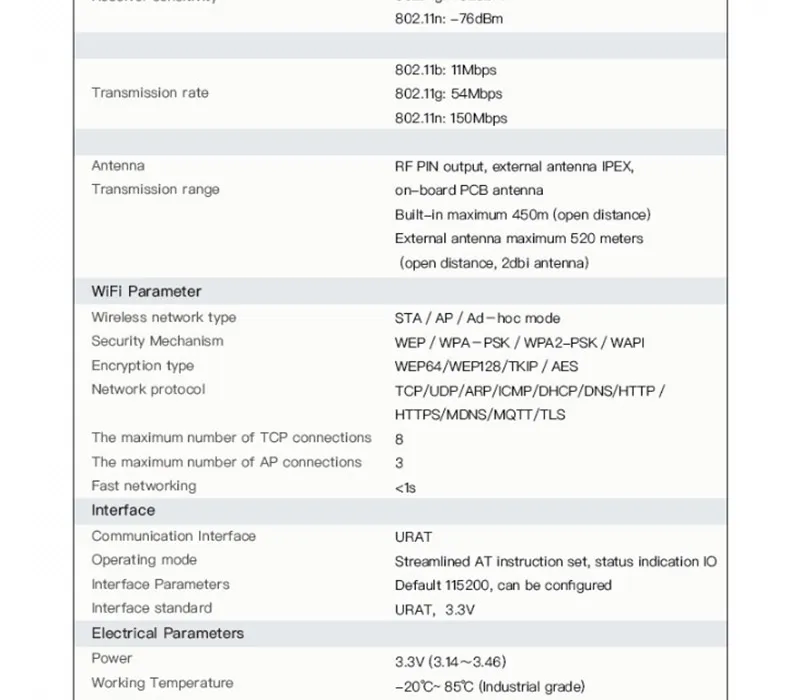Screen dimensions: 800x700
Task: Click the Working Temperature label
Action: click(x=162, y=683)
